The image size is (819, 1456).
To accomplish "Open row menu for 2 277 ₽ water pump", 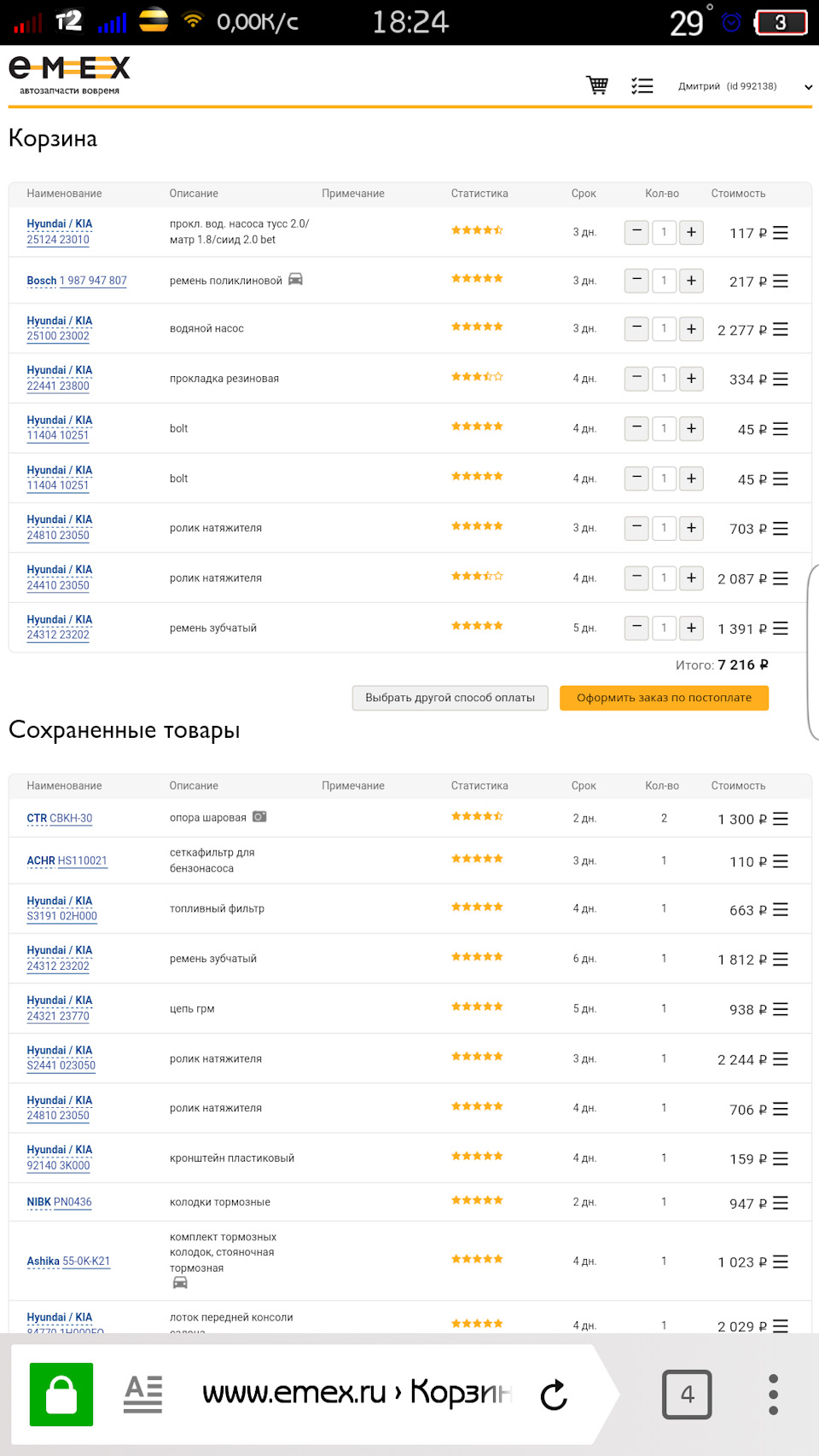I will click(x=781, y=329).
